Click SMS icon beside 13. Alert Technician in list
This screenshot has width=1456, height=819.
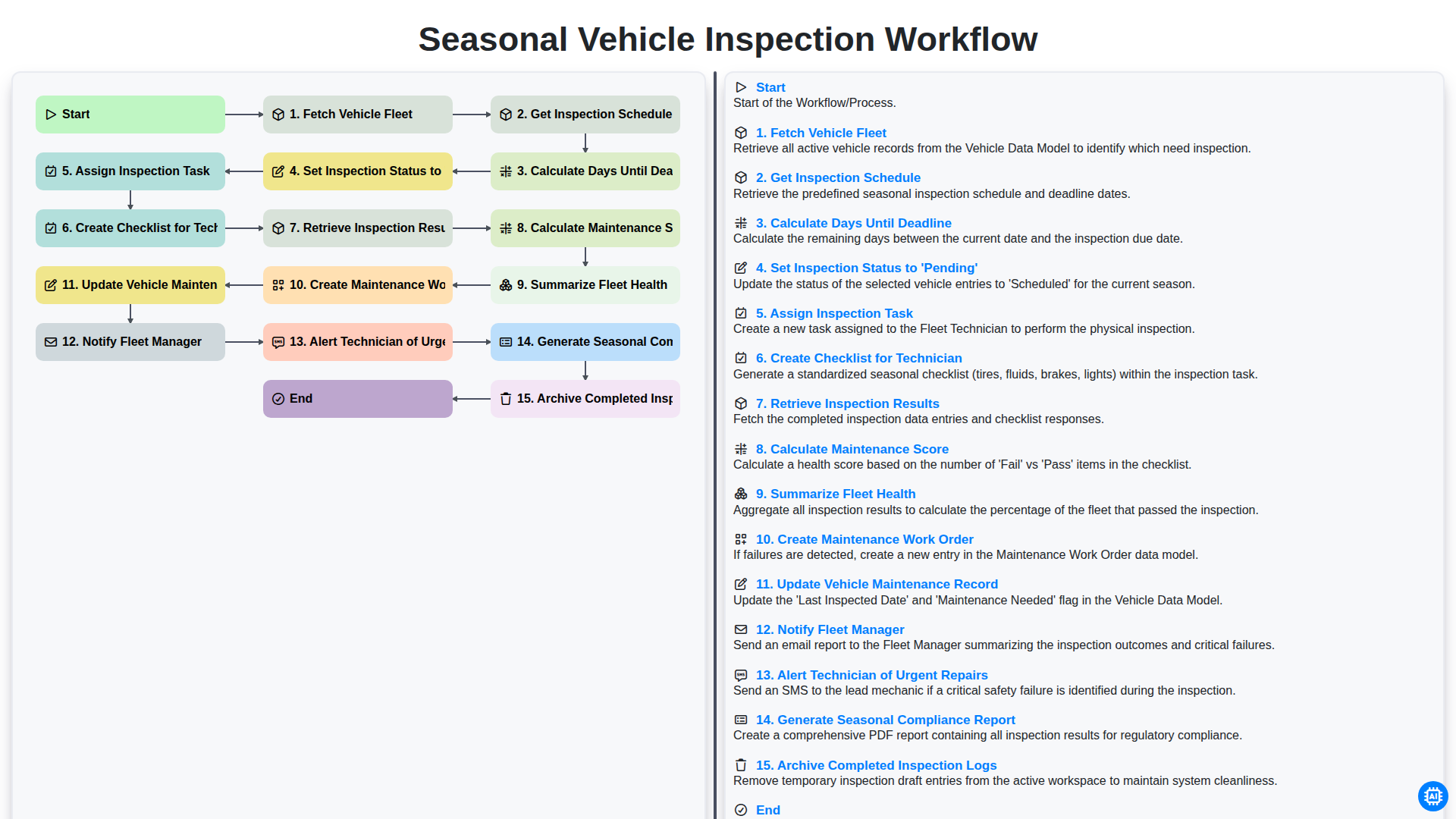point(741,675)
